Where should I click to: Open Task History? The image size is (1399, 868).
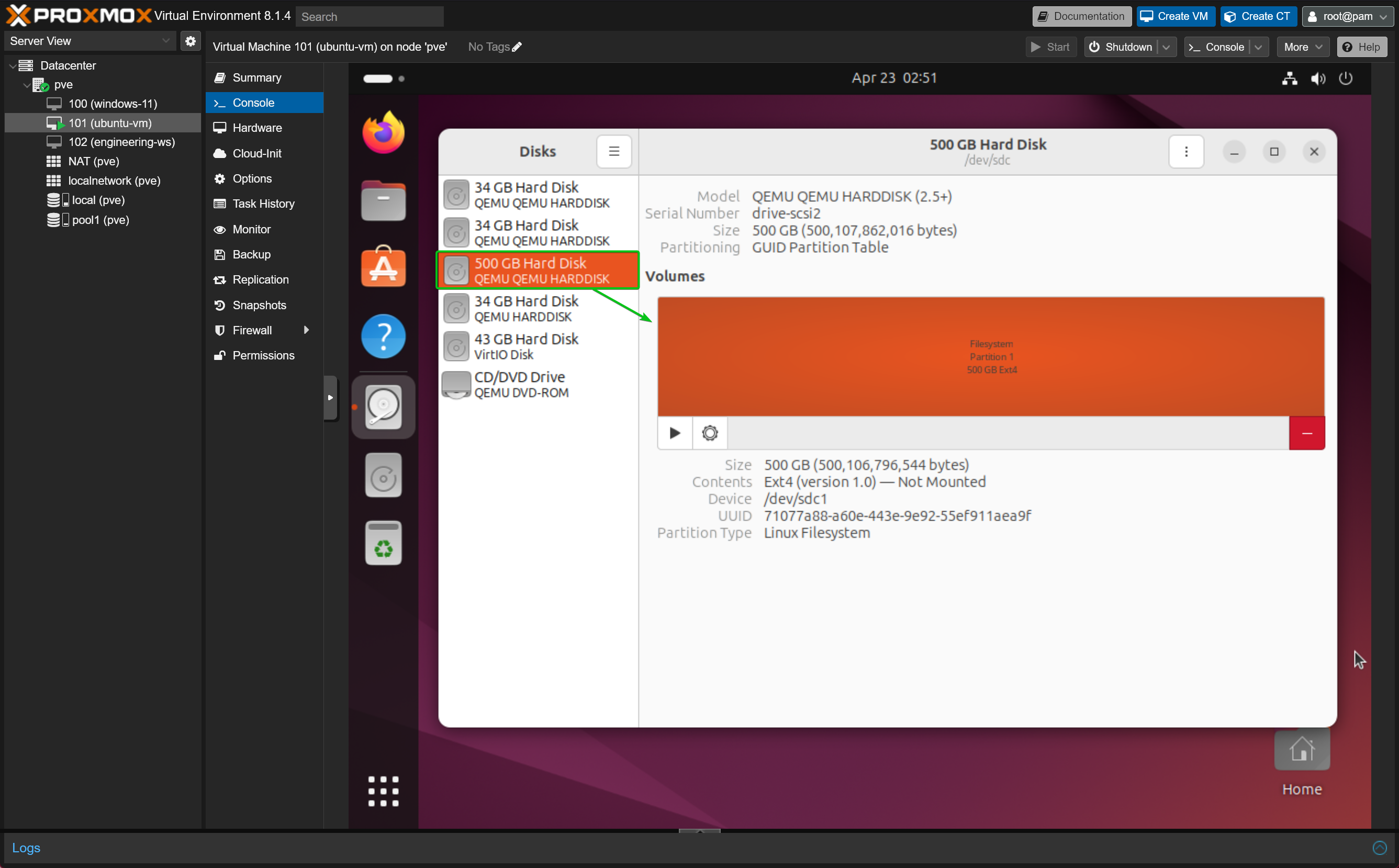pos(264,204)
